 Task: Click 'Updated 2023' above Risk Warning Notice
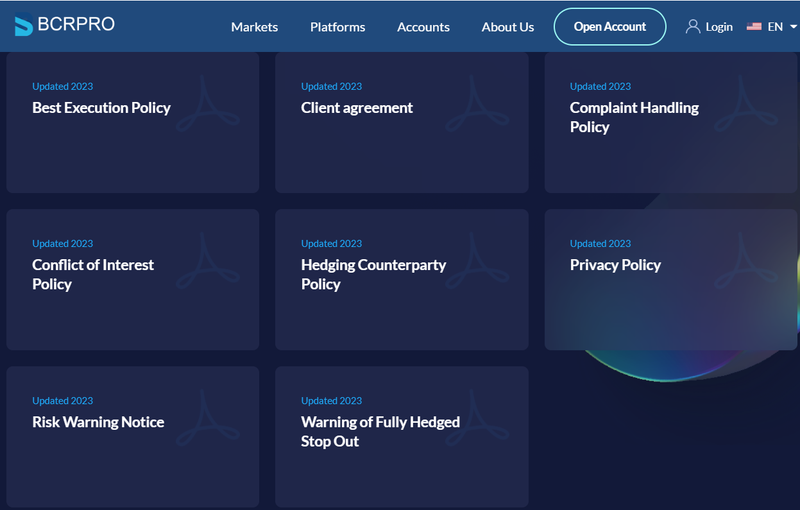click(62, 400)
